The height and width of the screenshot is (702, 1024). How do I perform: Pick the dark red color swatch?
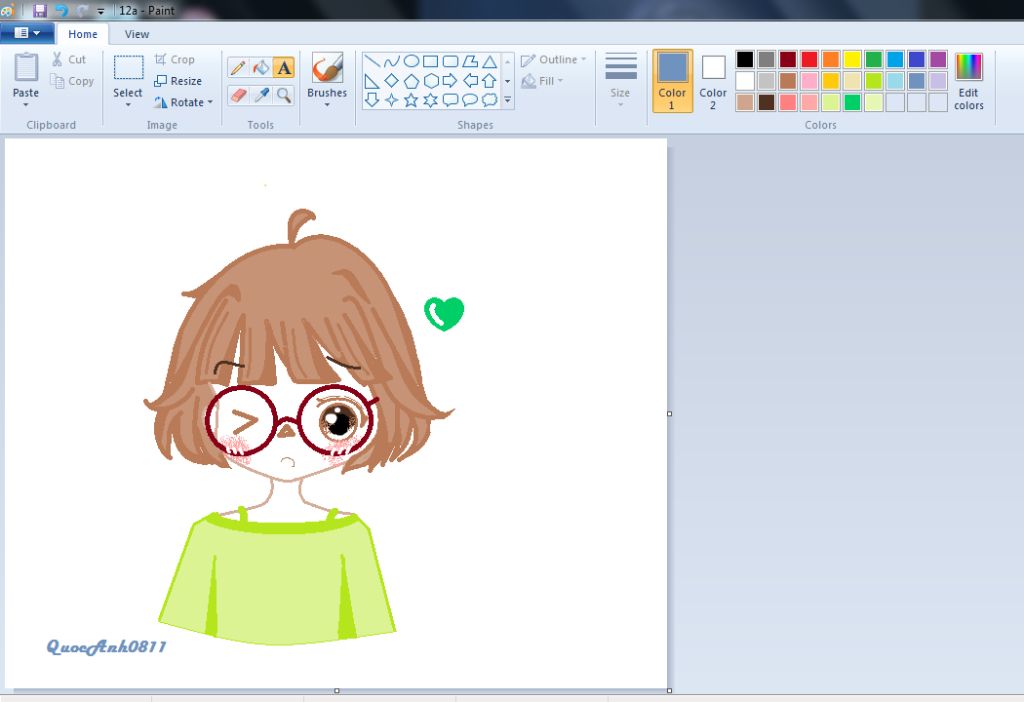point(788,59)
